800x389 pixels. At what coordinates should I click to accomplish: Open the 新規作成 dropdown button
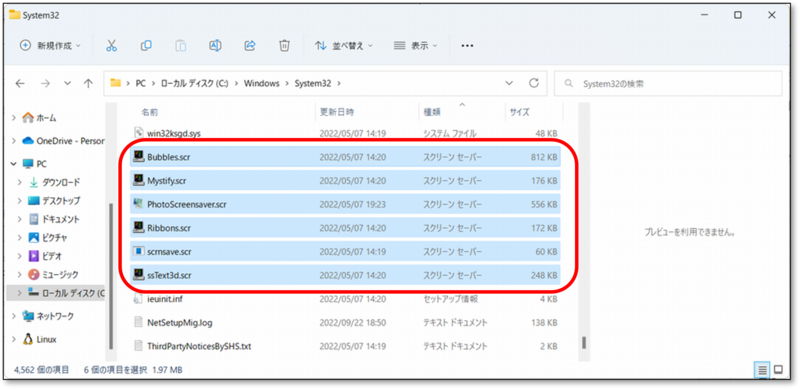click(50, 46)
